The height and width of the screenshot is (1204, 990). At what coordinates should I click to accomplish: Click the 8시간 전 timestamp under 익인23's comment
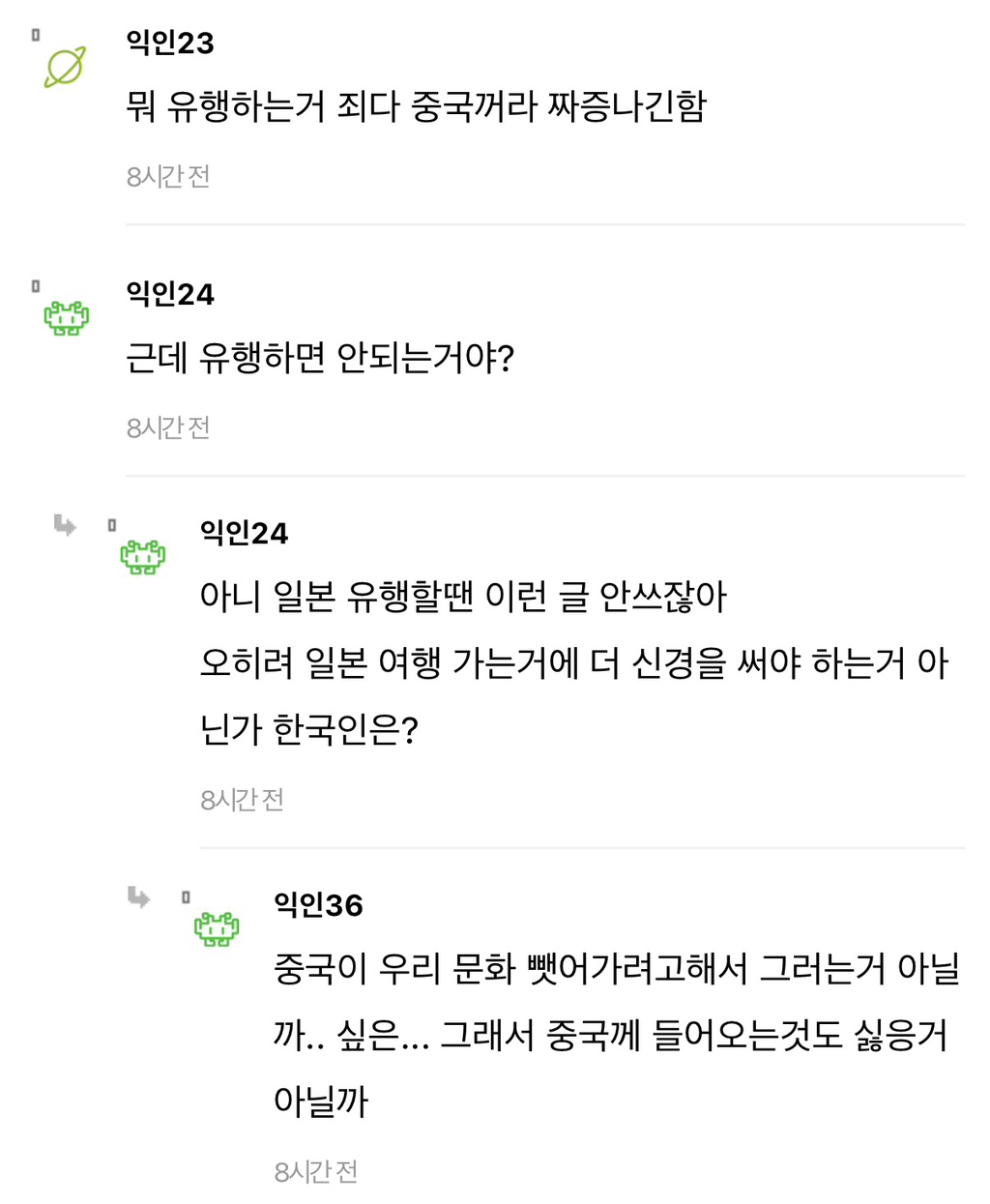(167, 176)
